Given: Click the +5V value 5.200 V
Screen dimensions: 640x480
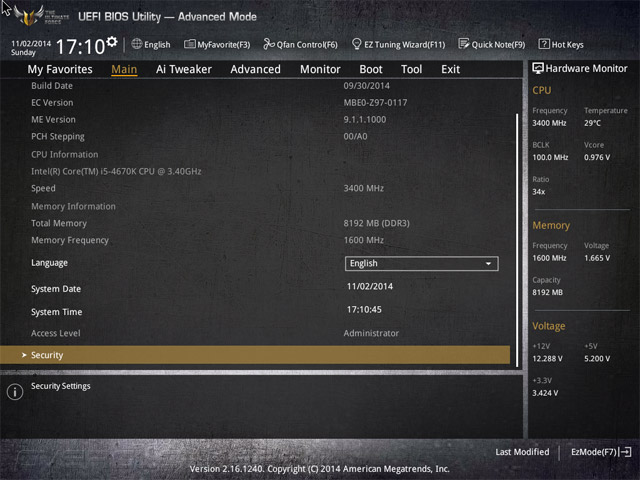Looking at the screenshot, I should pos(597,359).
